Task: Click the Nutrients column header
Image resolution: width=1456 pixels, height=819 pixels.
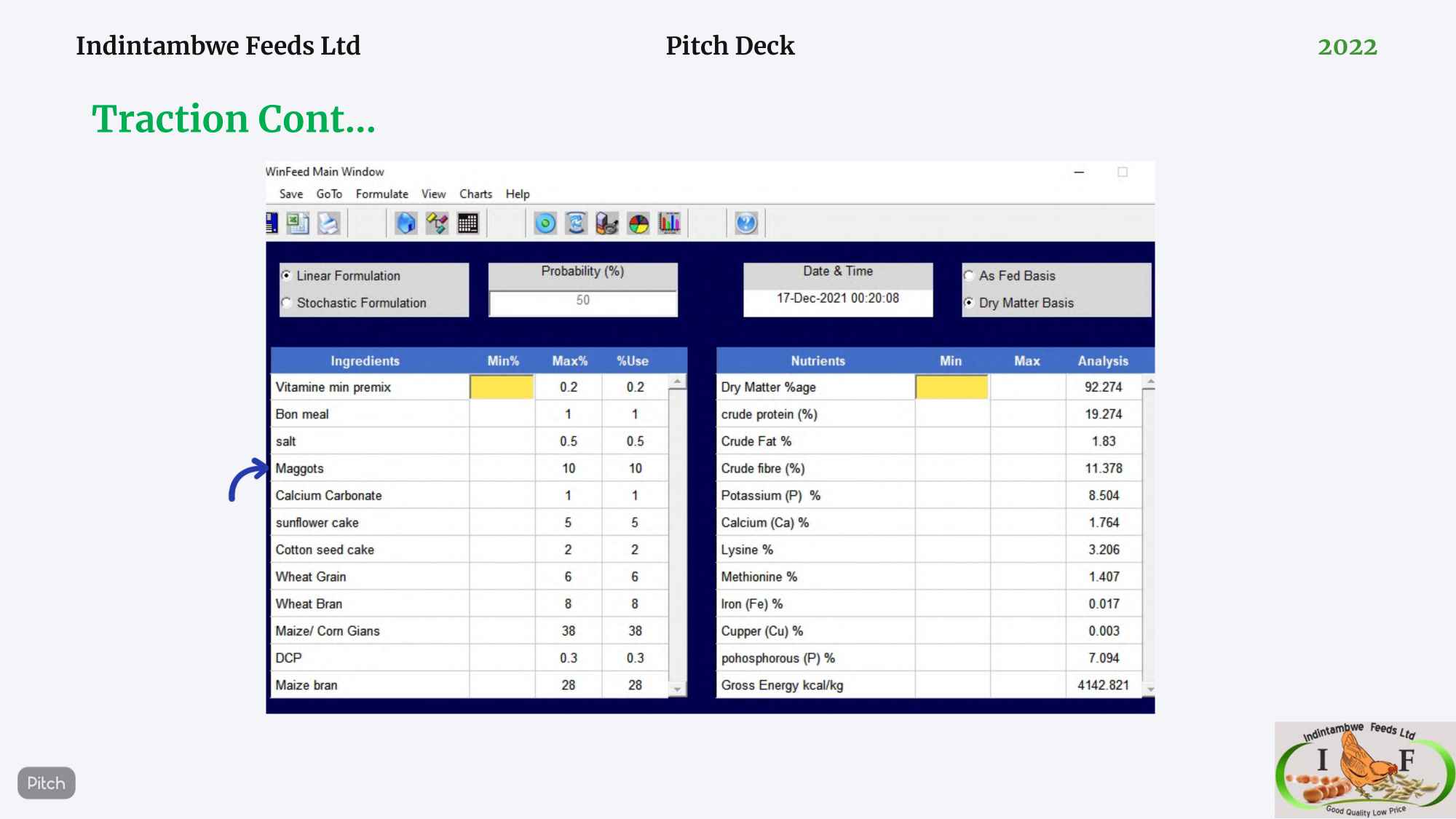Action: click(x=818, y=361)
